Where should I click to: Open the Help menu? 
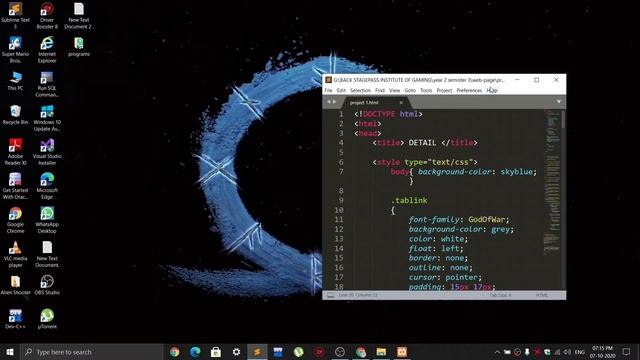tap(492, 90)
